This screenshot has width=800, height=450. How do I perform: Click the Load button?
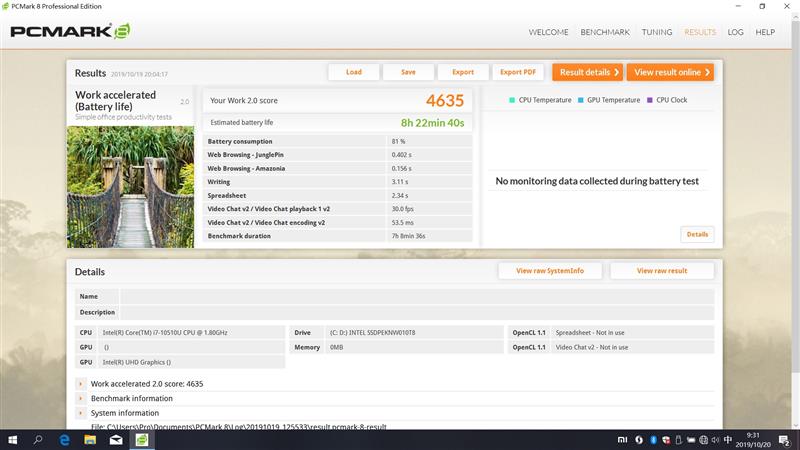pyautogui.click(x=354, y=72)
